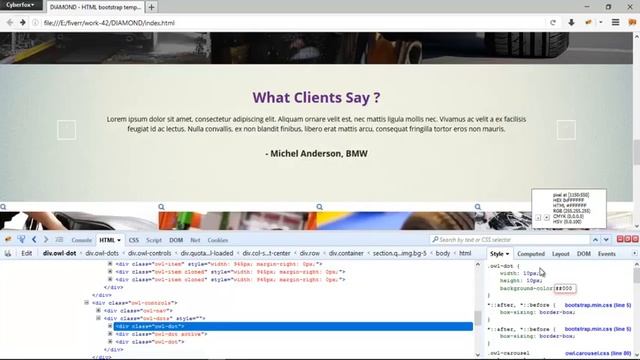Click the site info icon in address bar
The image size is (640, 360).
(36, 23)
